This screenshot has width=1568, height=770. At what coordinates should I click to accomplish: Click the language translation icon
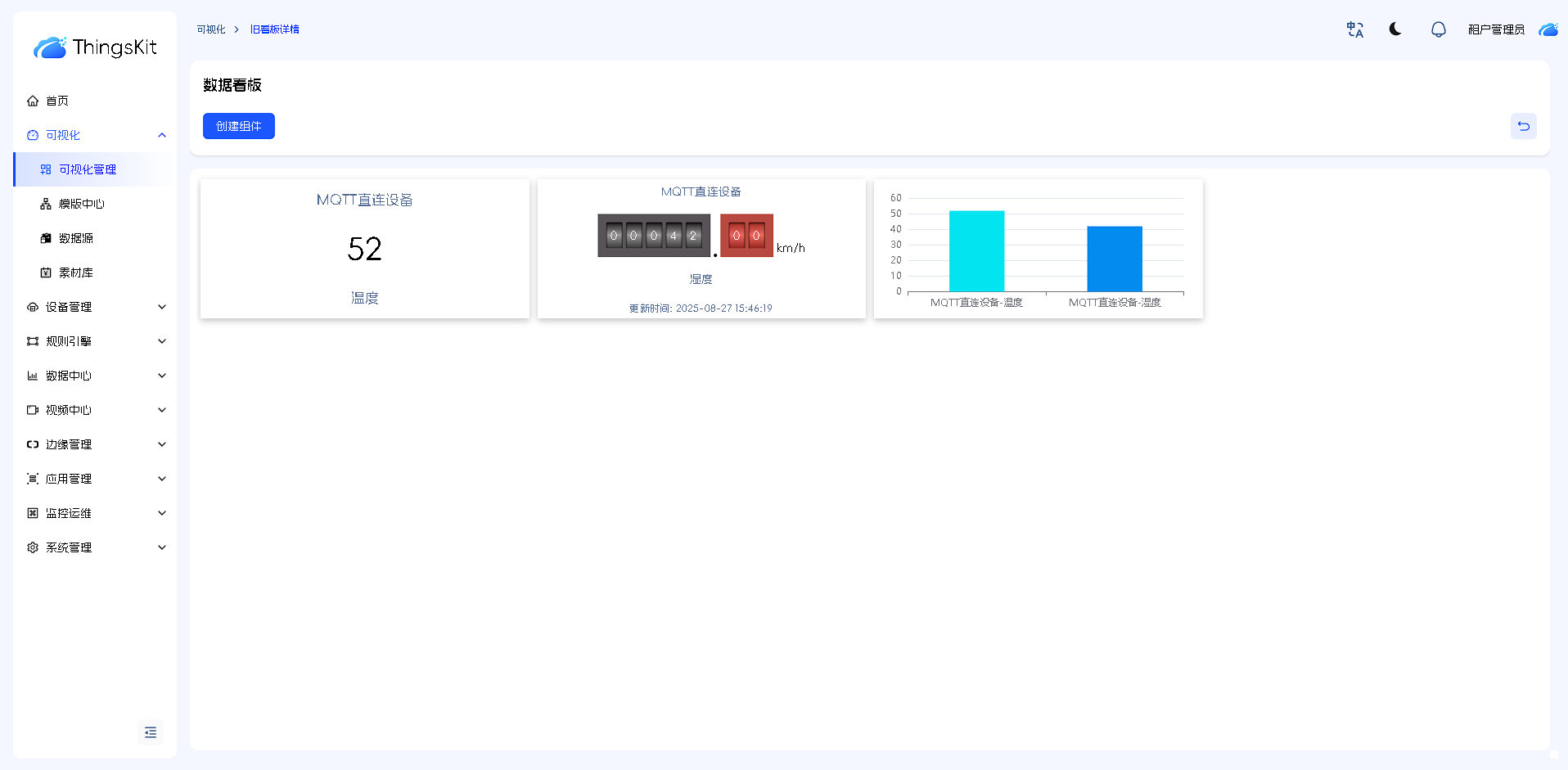[x=1355, y=29]
